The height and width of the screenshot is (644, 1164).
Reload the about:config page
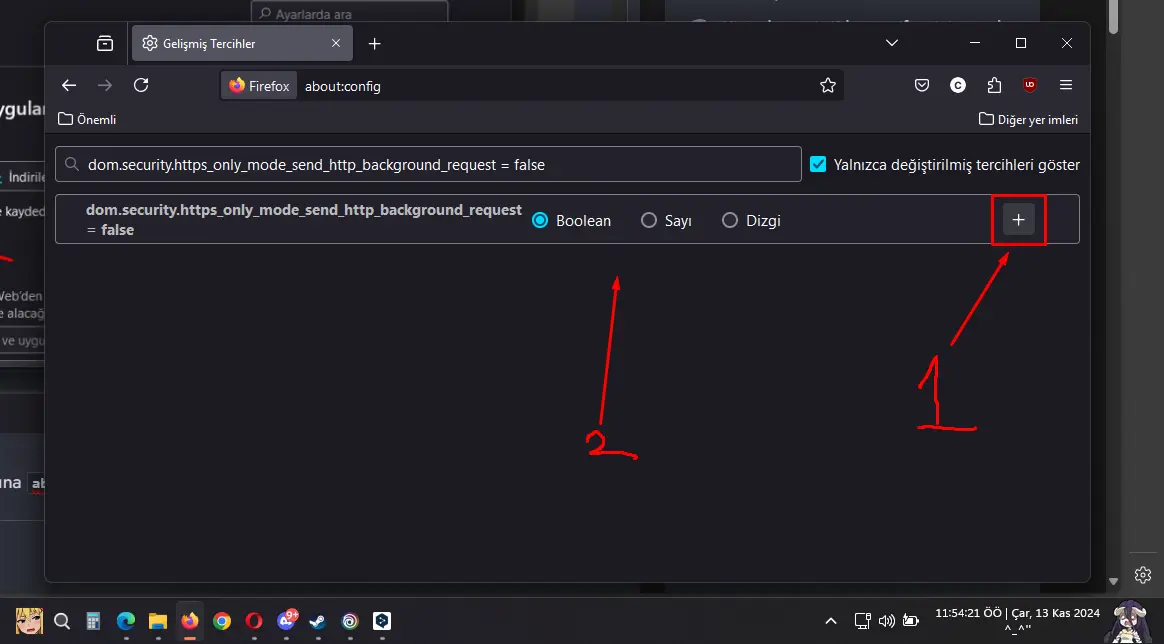click(141, 85)
